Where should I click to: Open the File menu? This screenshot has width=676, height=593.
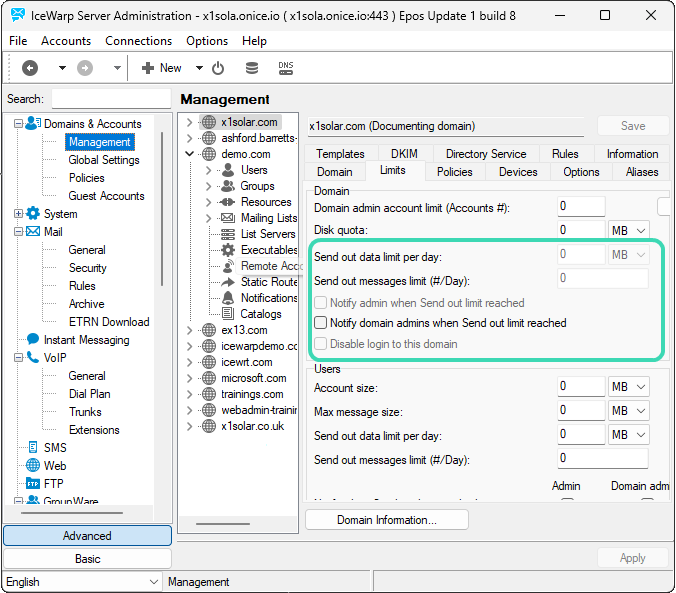(x=18, y=41)
